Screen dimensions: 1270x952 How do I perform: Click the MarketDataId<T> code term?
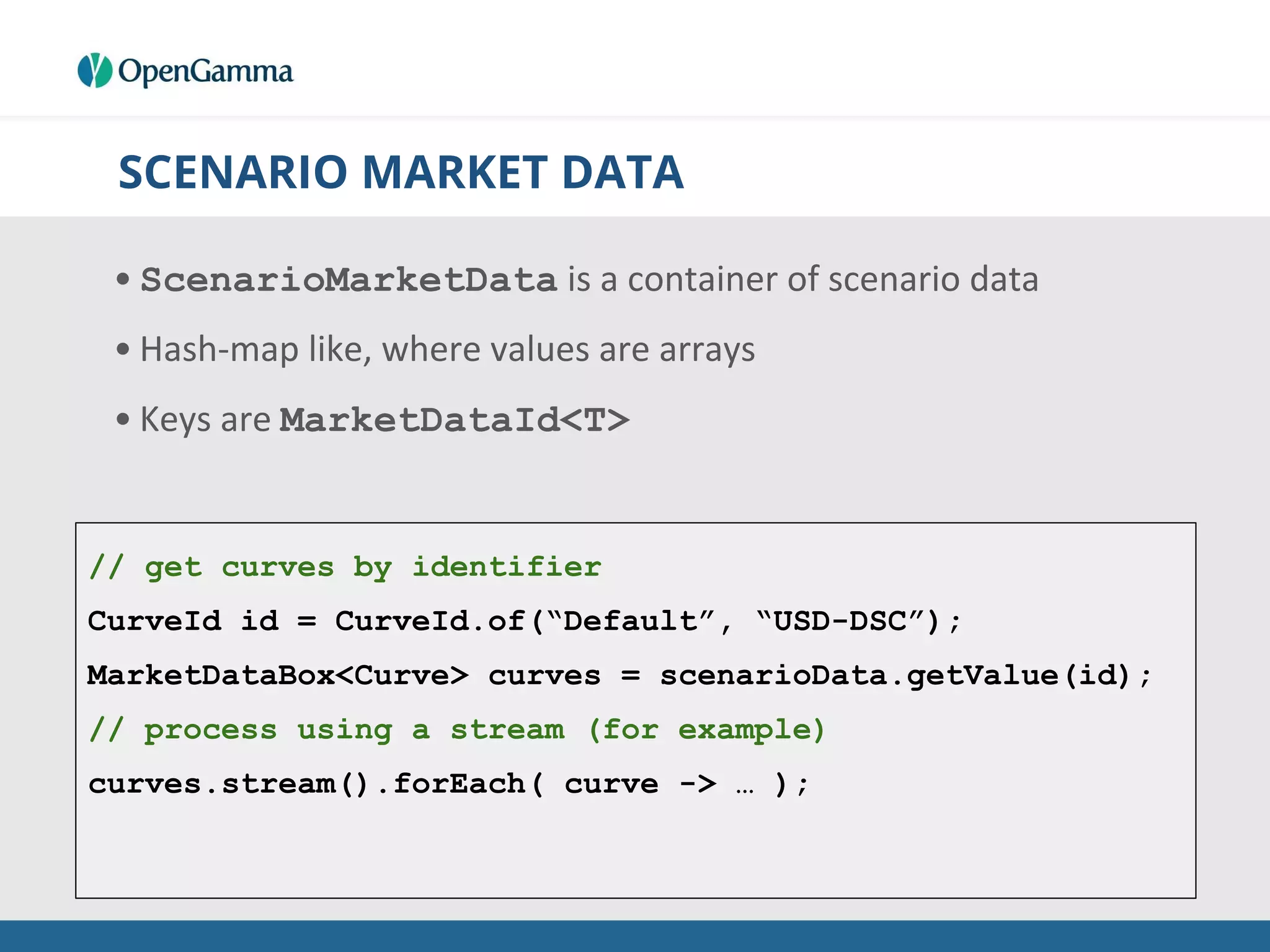coord(455,420)
